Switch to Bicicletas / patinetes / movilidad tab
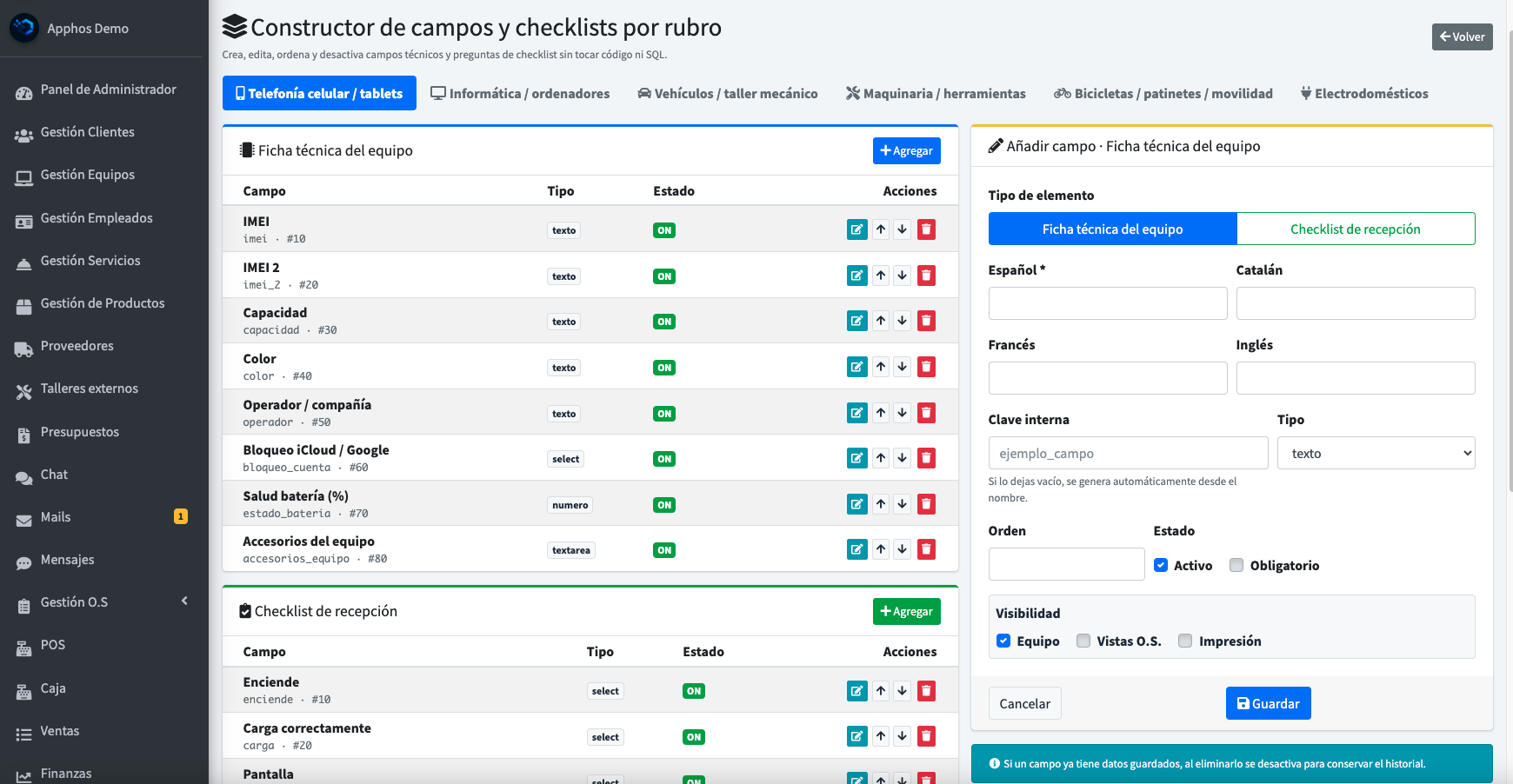 coord(1163,93)
